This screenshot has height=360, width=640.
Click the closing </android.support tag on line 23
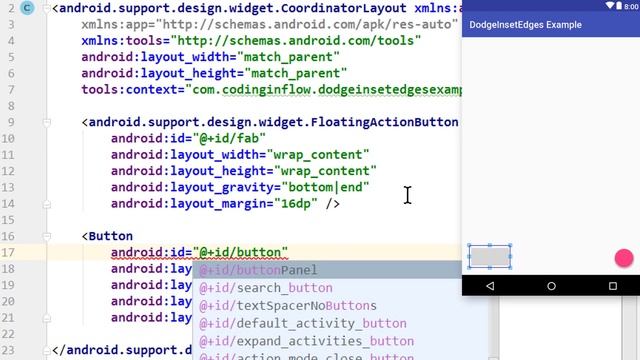point(122,351)
